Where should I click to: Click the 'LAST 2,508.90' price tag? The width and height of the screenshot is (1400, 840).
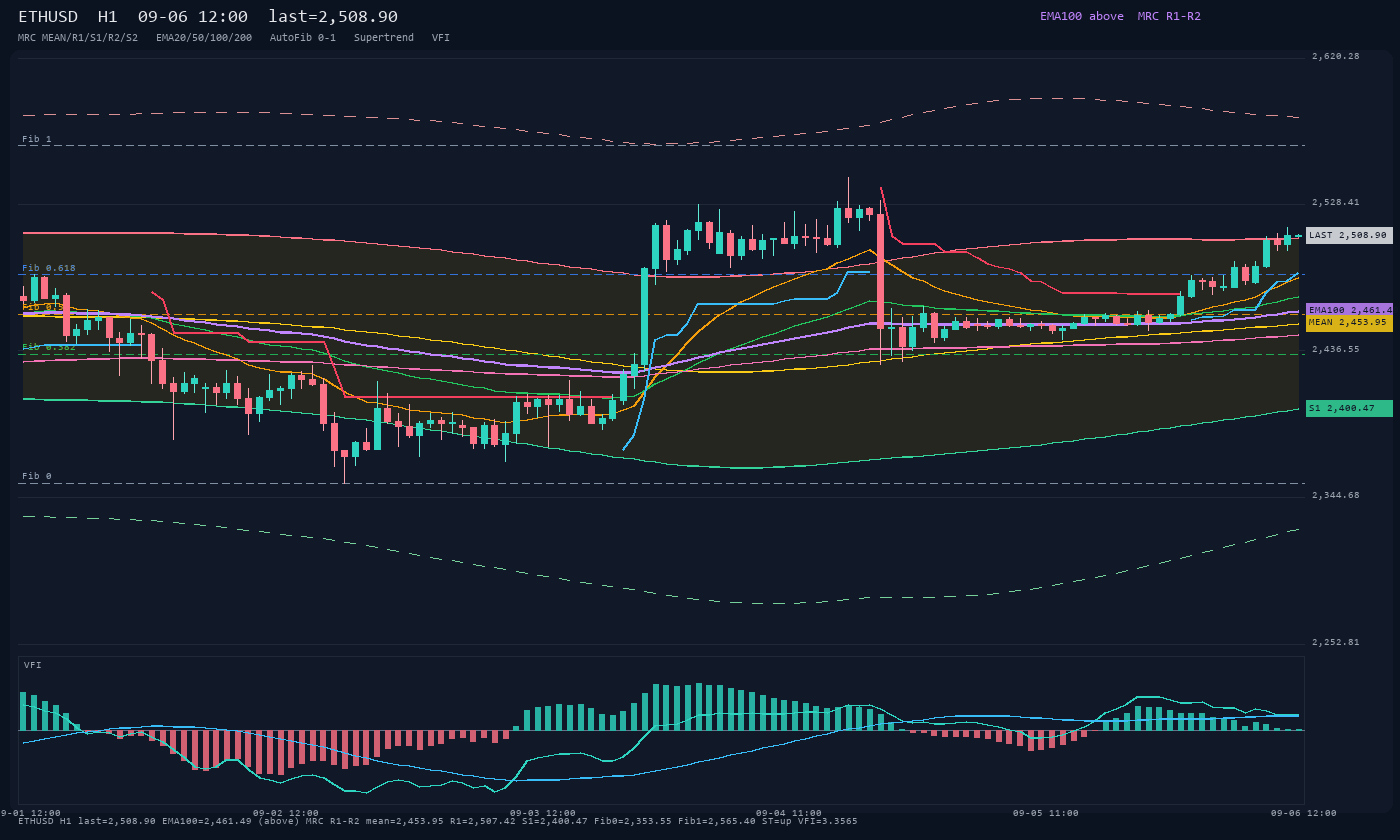1349,236
